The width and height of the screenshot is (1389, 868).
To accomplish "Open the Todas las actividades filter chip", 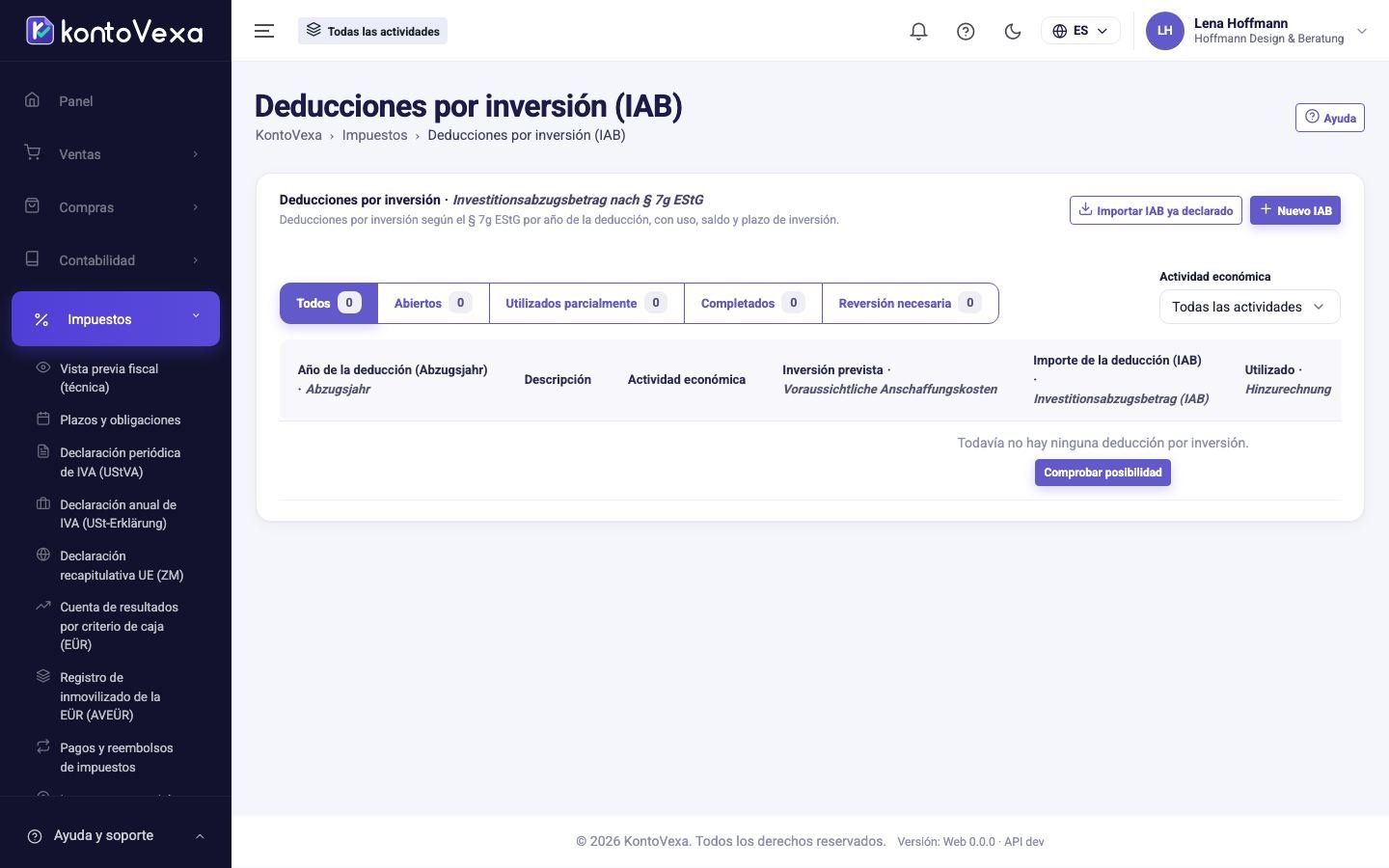I will 372,31.
